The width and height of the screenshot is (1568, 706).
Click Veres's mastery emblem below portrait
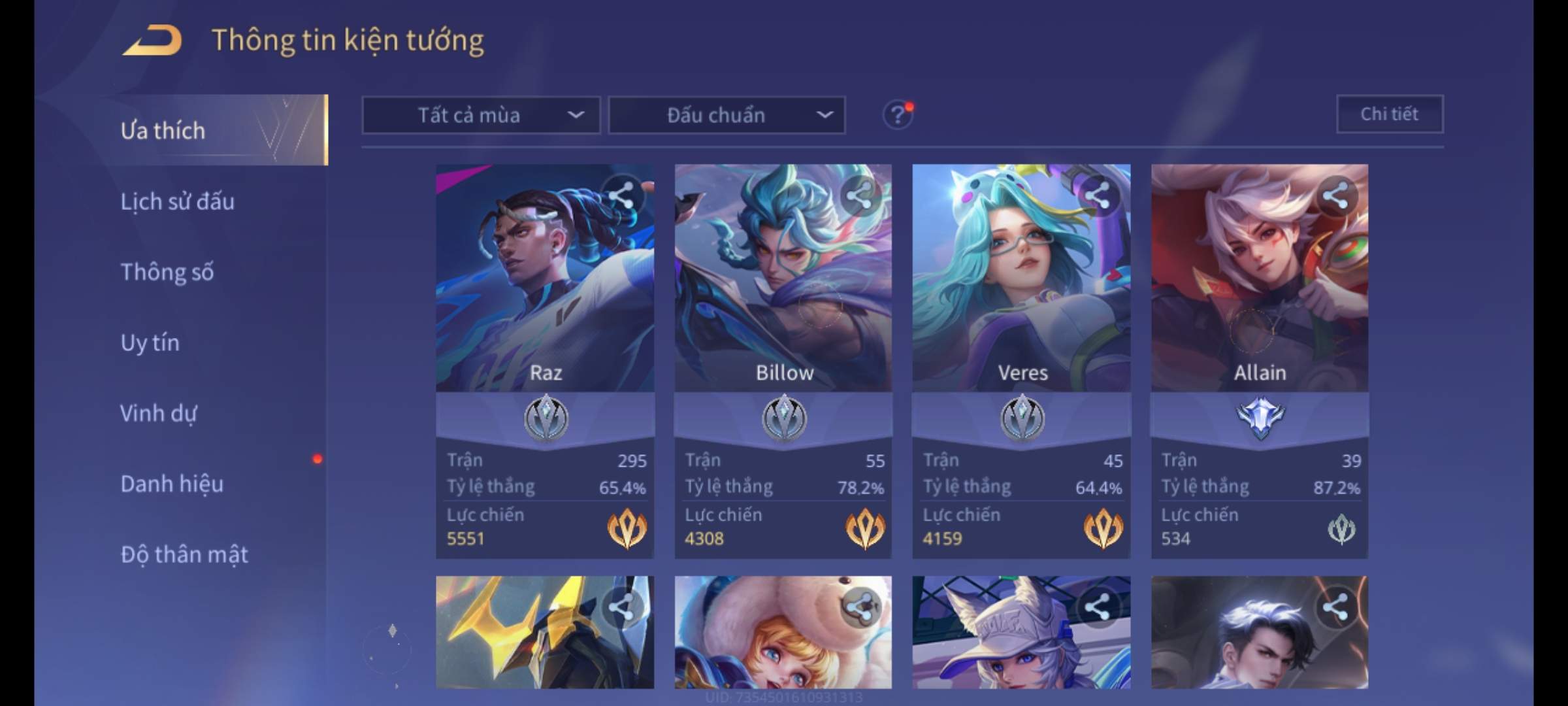(1022, 418)
